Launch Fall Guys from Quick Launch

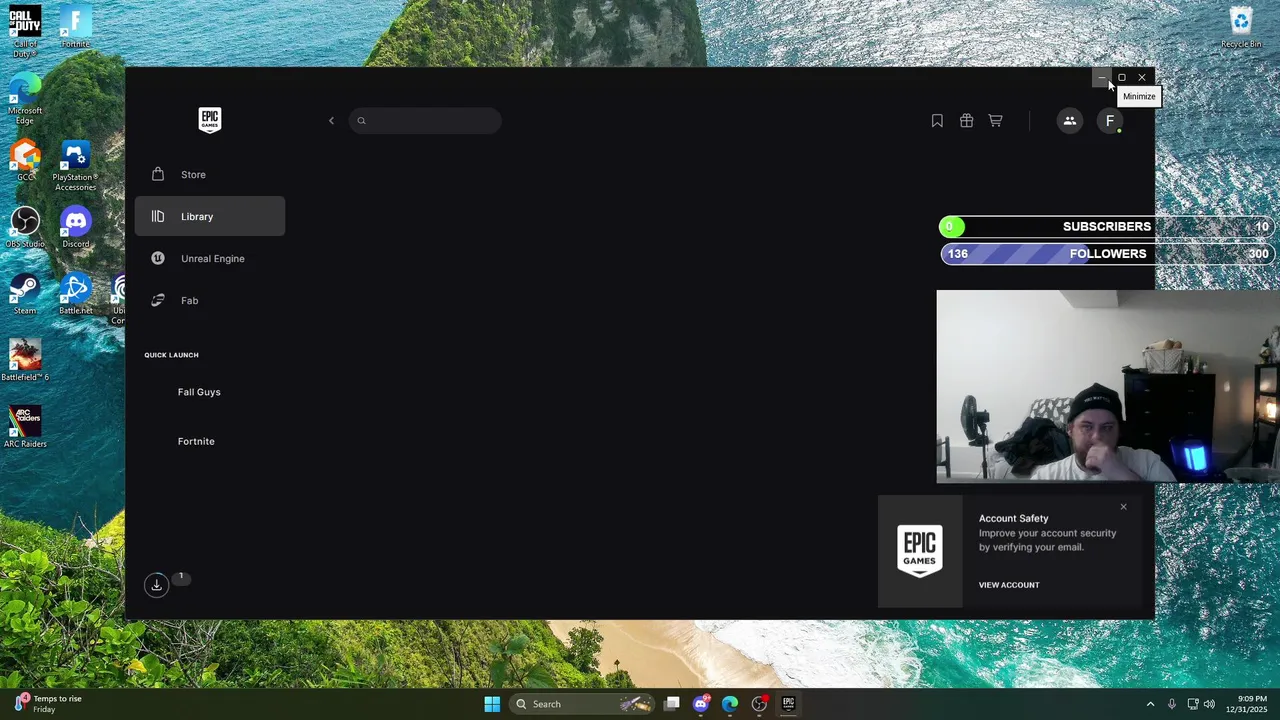[199, 392]
